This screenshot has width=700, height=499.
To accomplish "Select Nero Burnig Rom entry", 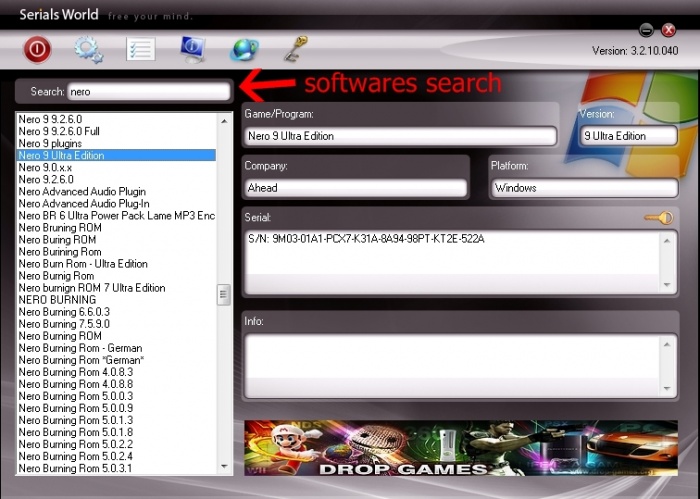I will pyautogui.click(x=117, y=276).
